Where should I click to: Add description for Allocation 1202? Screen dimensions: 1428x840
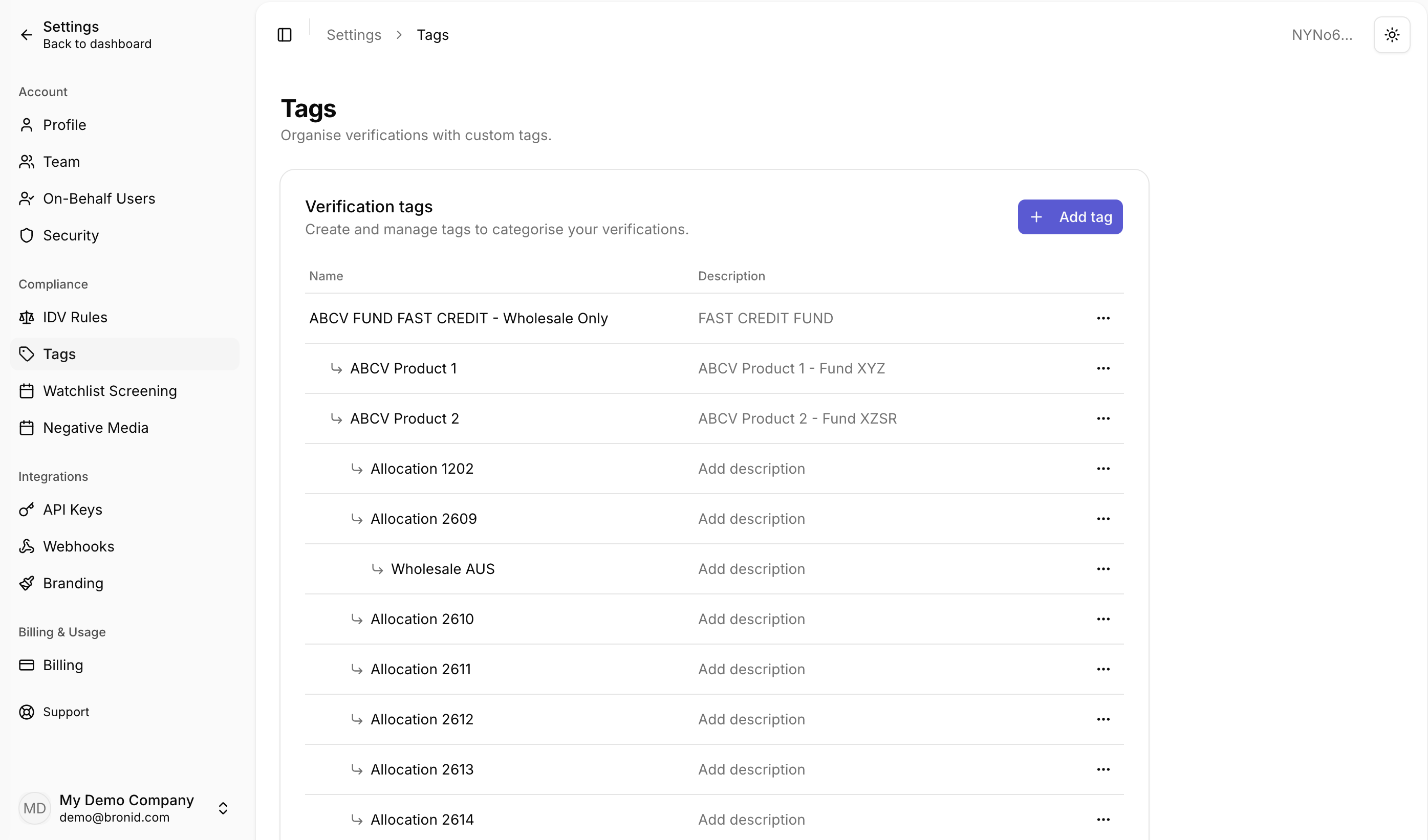tap(751, 469)
